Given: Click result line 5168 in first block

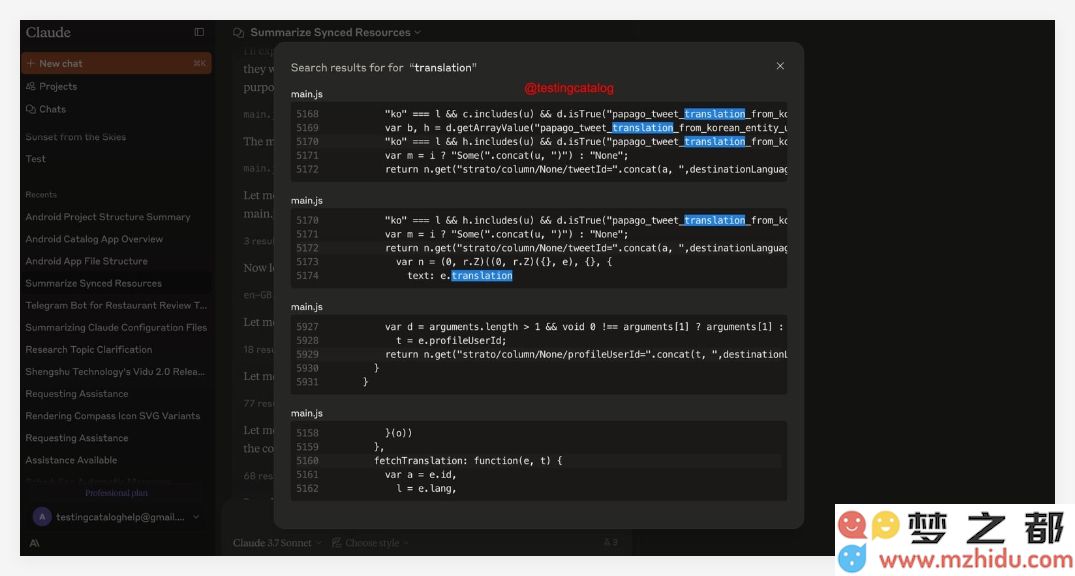Looking at the screenshot, I should point(539,114).
